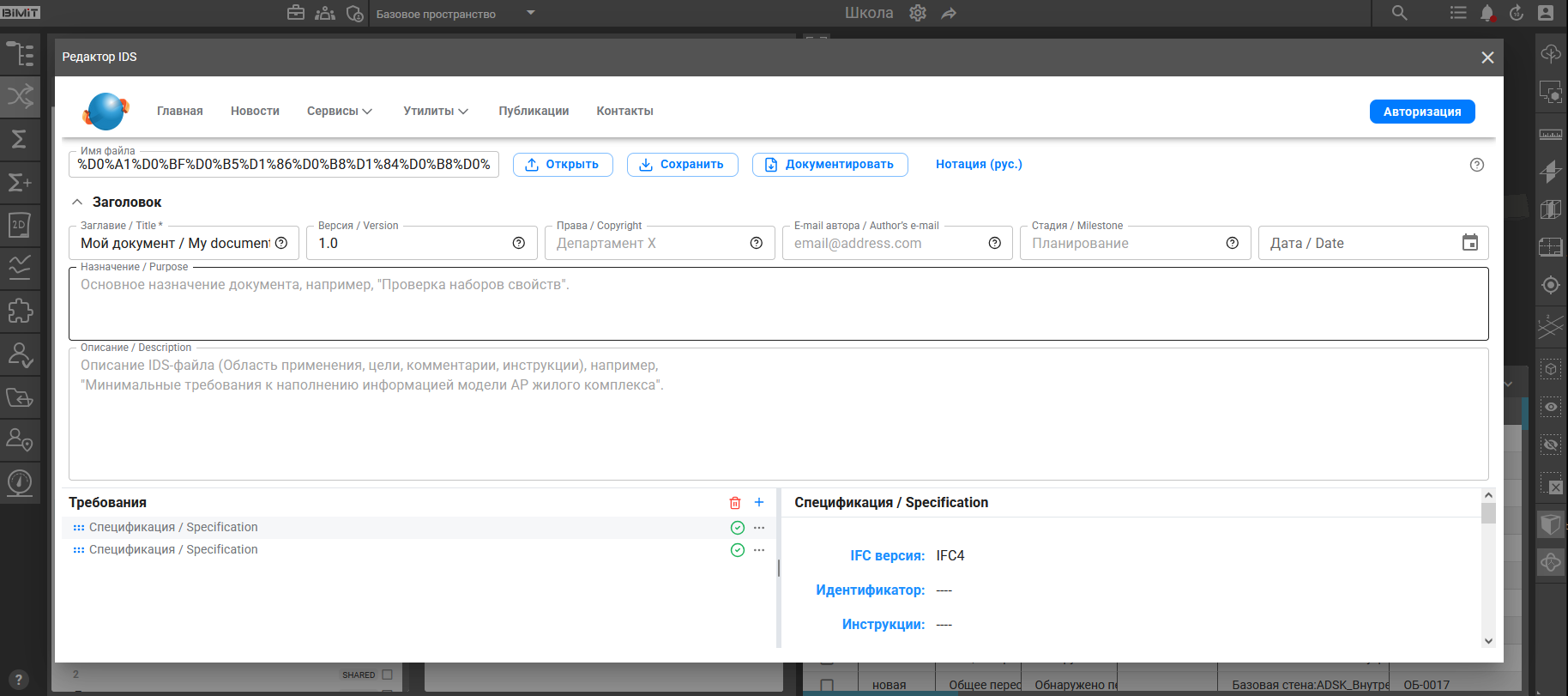Open the Базовое пространство dropdown
The image size is (1568, 696).
[x=456, y=14]
